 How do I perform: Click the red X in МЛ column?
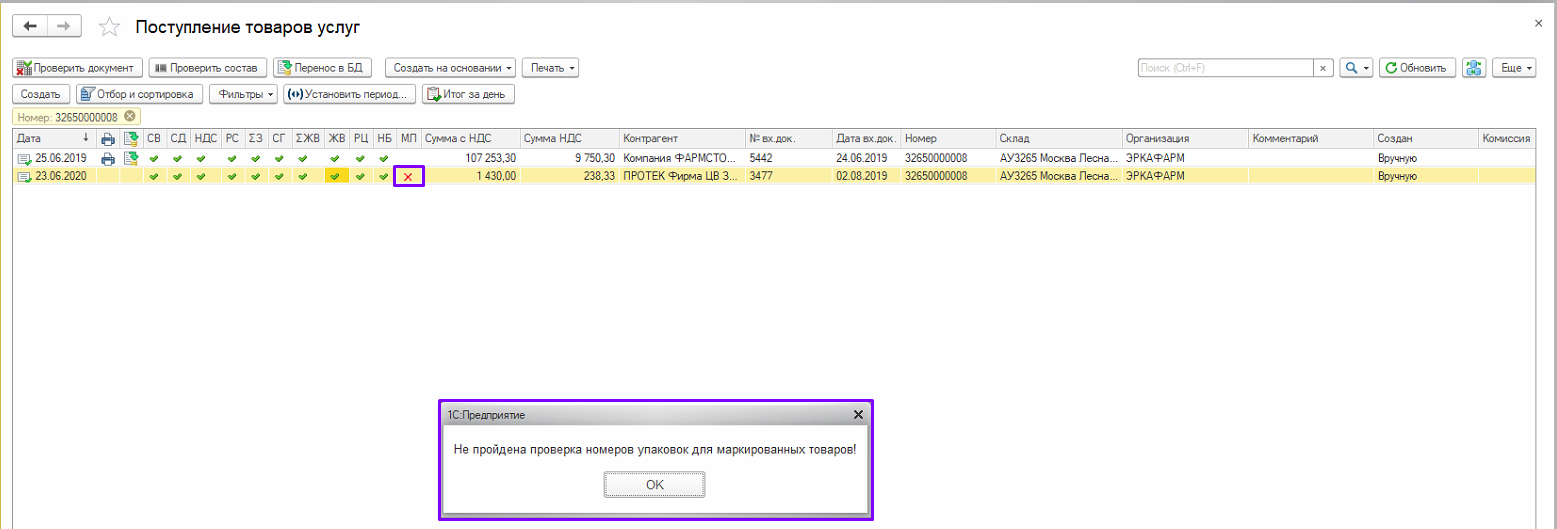pos(408,177)
